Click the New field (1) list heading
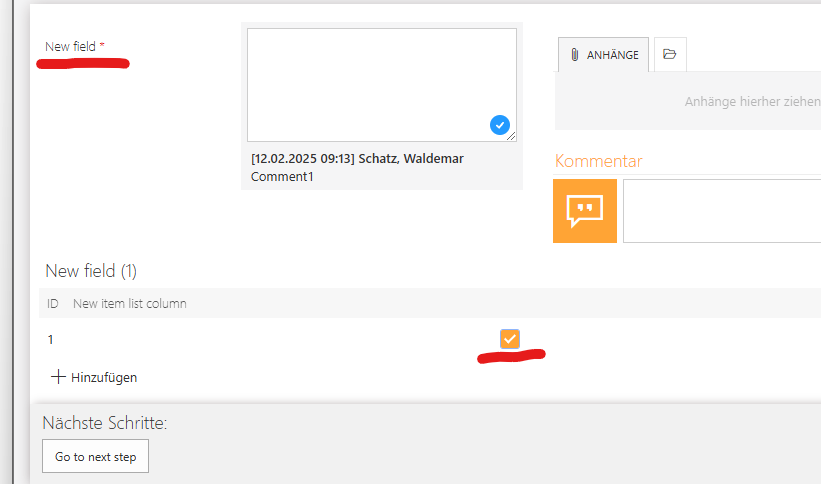821x484 pixels. [91, 271]
